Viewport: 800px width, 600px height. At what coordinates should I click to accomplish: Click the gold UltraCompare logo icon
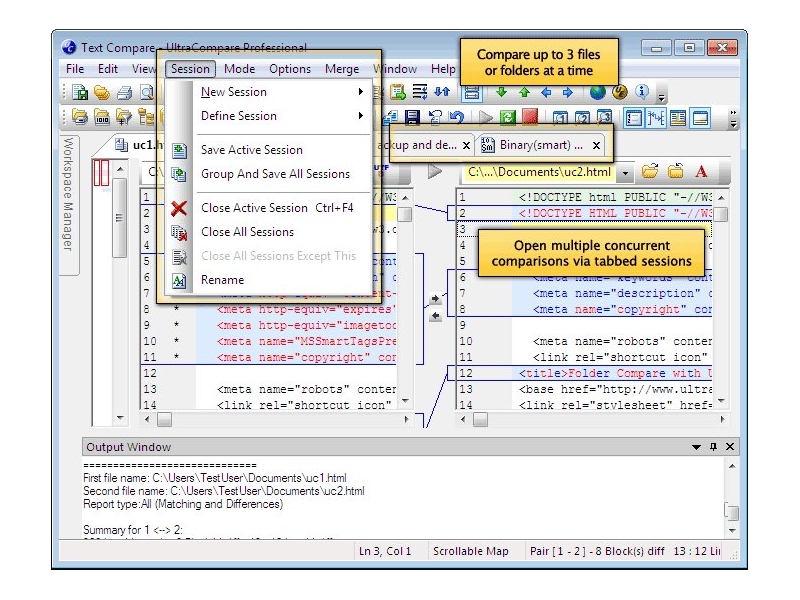[x=620, y=92]
